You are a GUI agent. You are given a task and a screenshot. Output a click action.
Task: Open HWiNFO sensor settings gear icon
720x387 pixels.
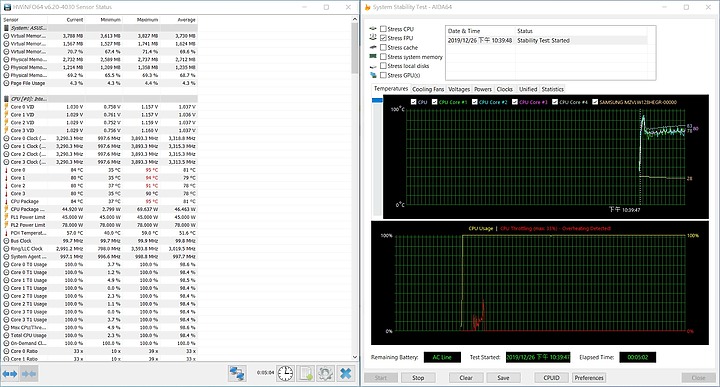click(x=326, y=374)
